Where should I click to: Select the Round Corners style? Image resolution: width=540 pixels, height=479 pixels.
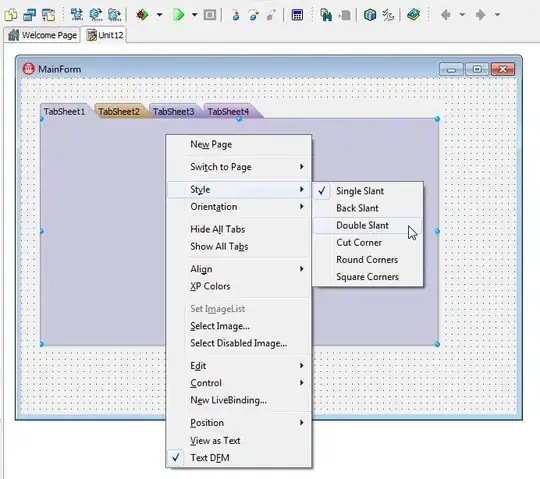(x=368, y=260)
